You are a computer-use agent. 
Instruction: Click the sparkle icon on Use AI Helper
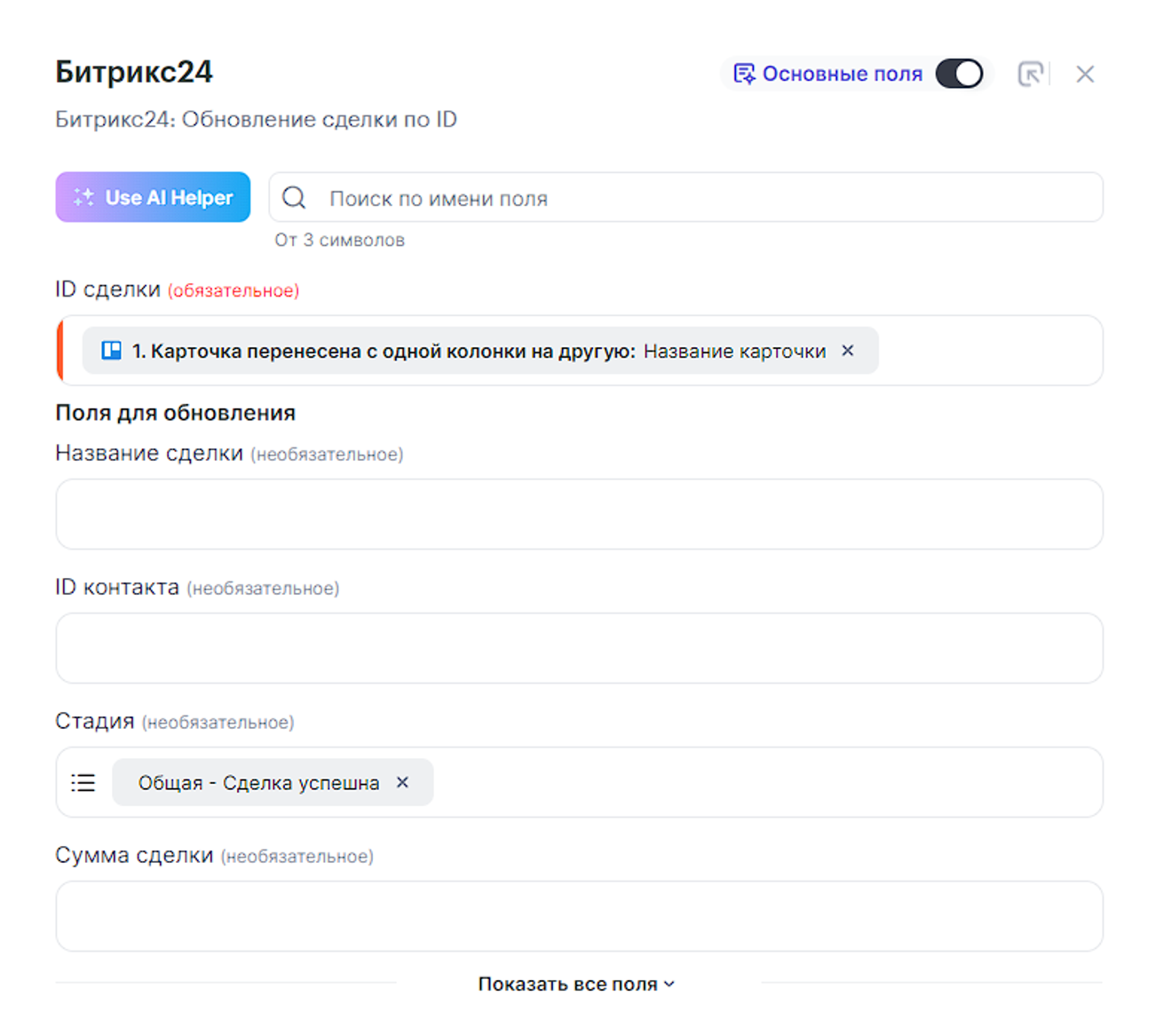[x=83, y=197]
